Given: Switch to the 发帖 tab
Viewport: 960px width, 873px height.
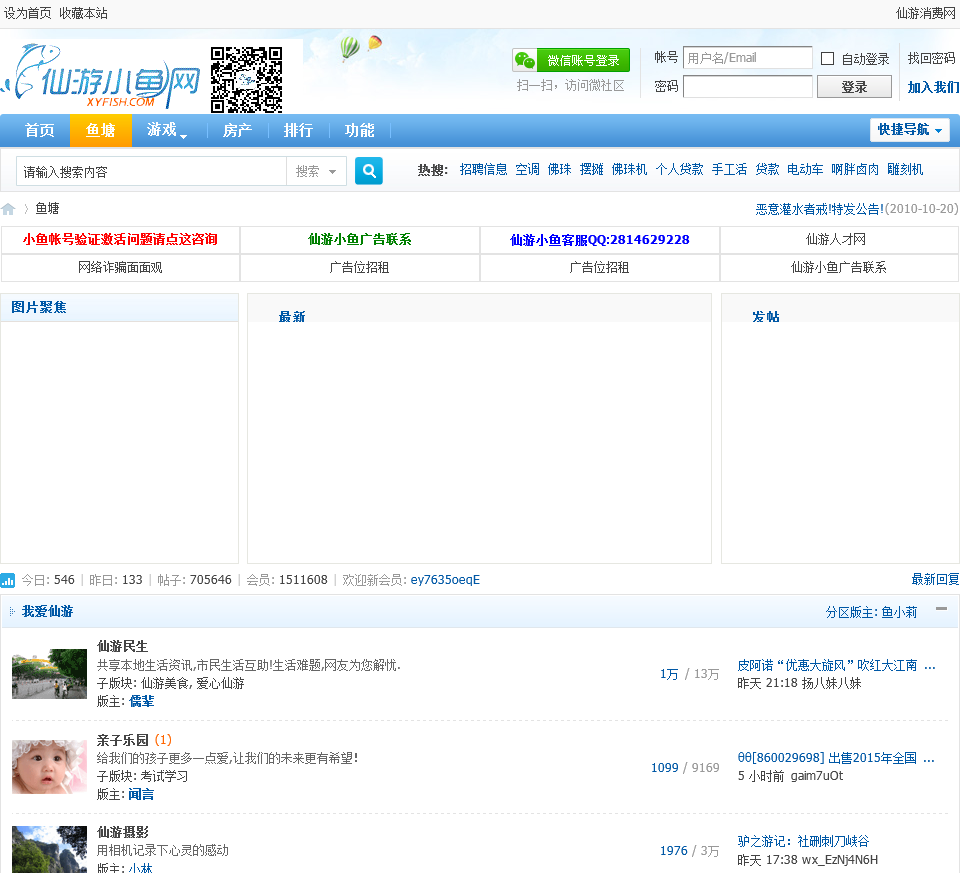Looking at the screenshot, I should tap(765, 316).
